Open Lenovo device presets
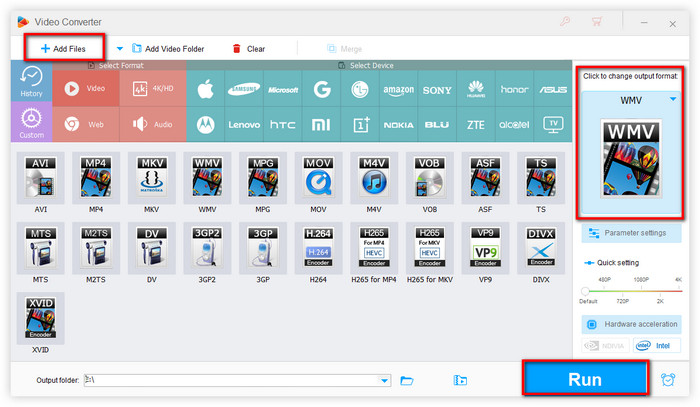The image size is (700, 407). pyautogui.click(x=244, y=125)
